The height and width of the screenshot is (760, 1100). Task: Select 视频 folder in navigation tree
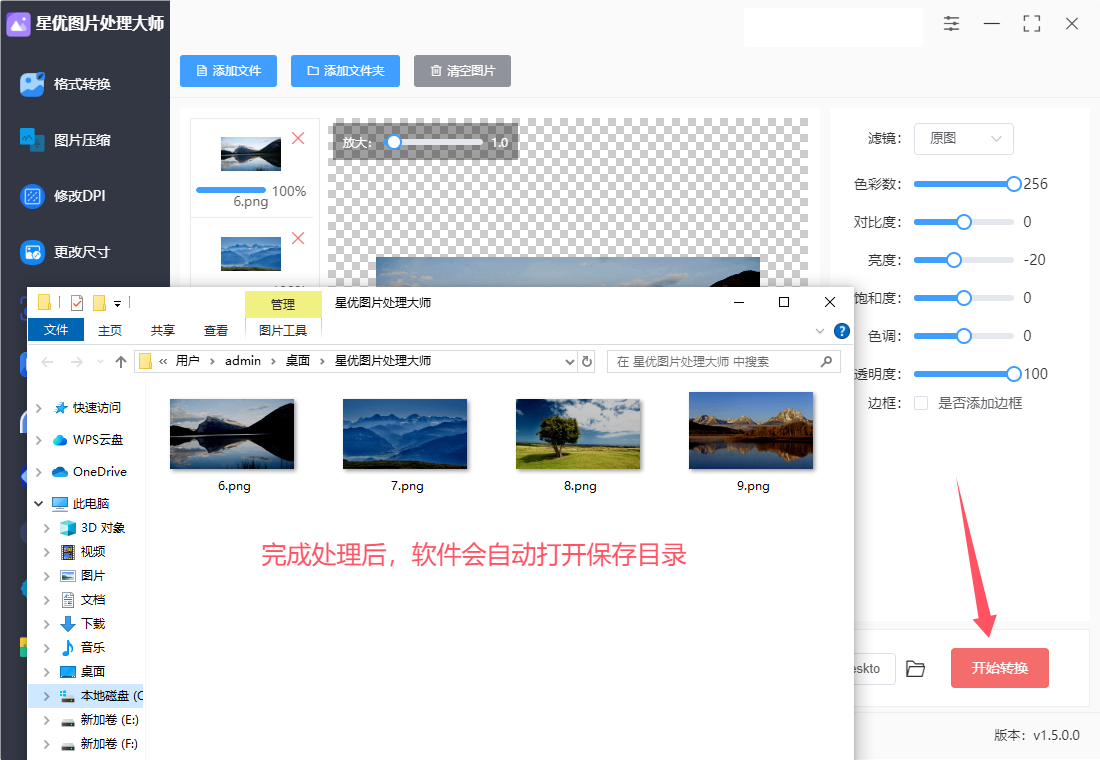coord(83,552)
